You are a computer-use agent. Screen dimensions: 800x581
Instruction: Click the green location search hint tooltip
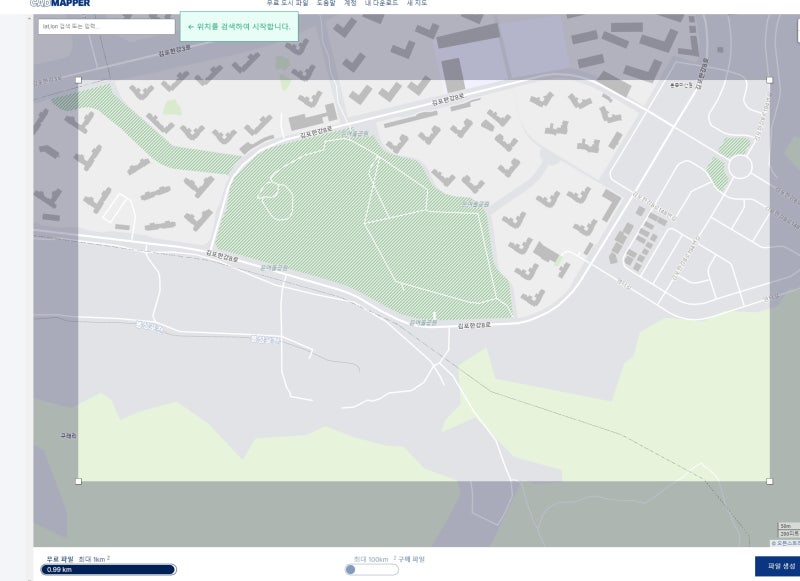[239, 27]
